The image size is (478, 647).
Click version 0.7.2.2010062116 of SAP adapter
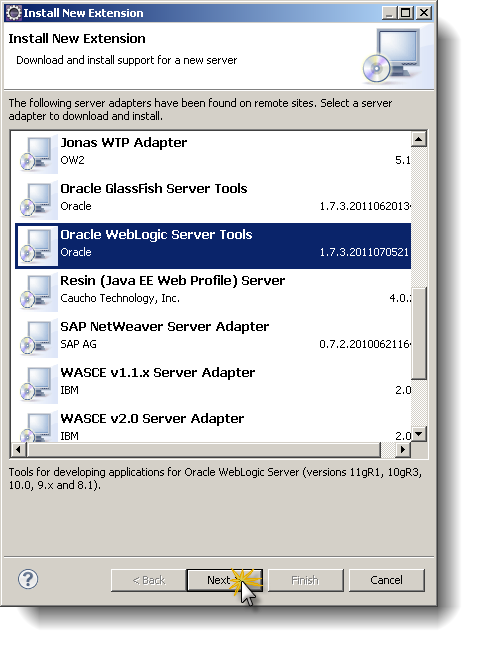364,344
